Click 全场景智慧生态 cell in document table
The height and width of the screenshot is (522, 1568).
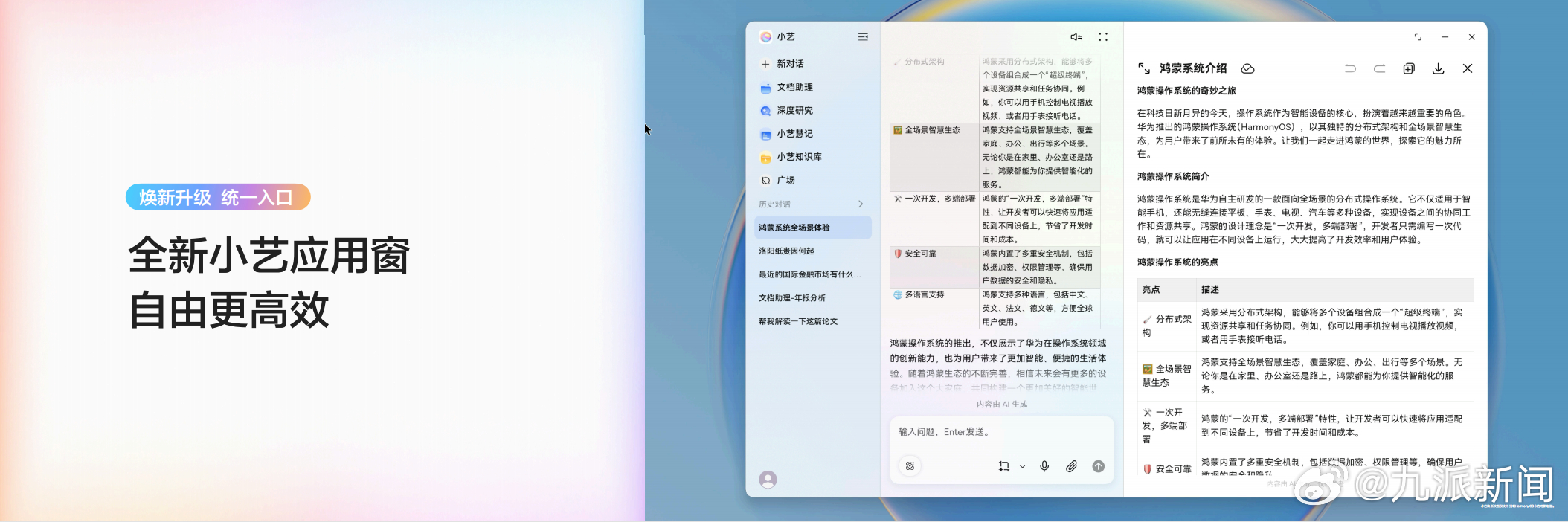click(1167, 376)
